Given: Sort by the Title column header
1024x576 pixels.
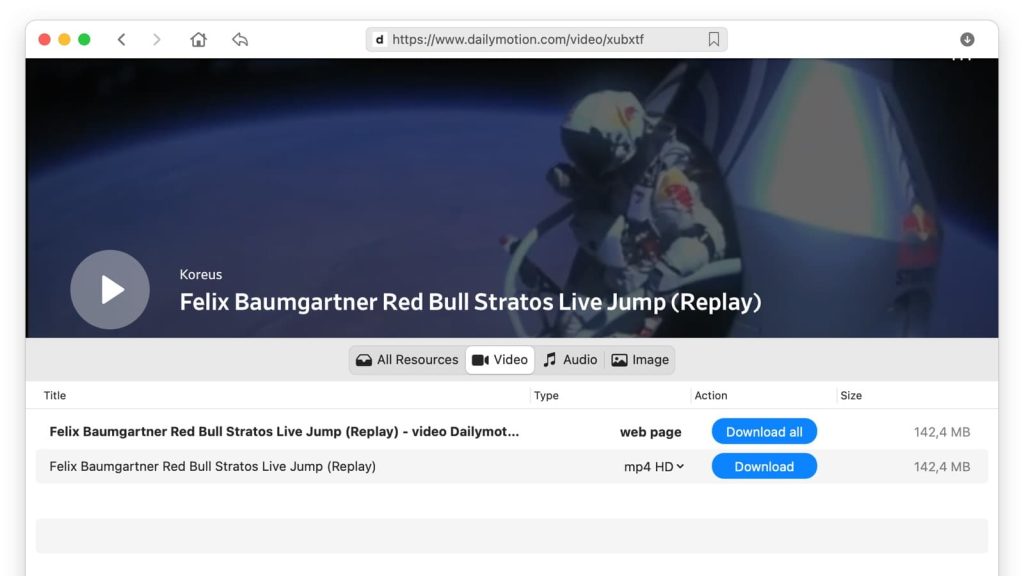Looking at the screenshot, I should tap(55, 395).
